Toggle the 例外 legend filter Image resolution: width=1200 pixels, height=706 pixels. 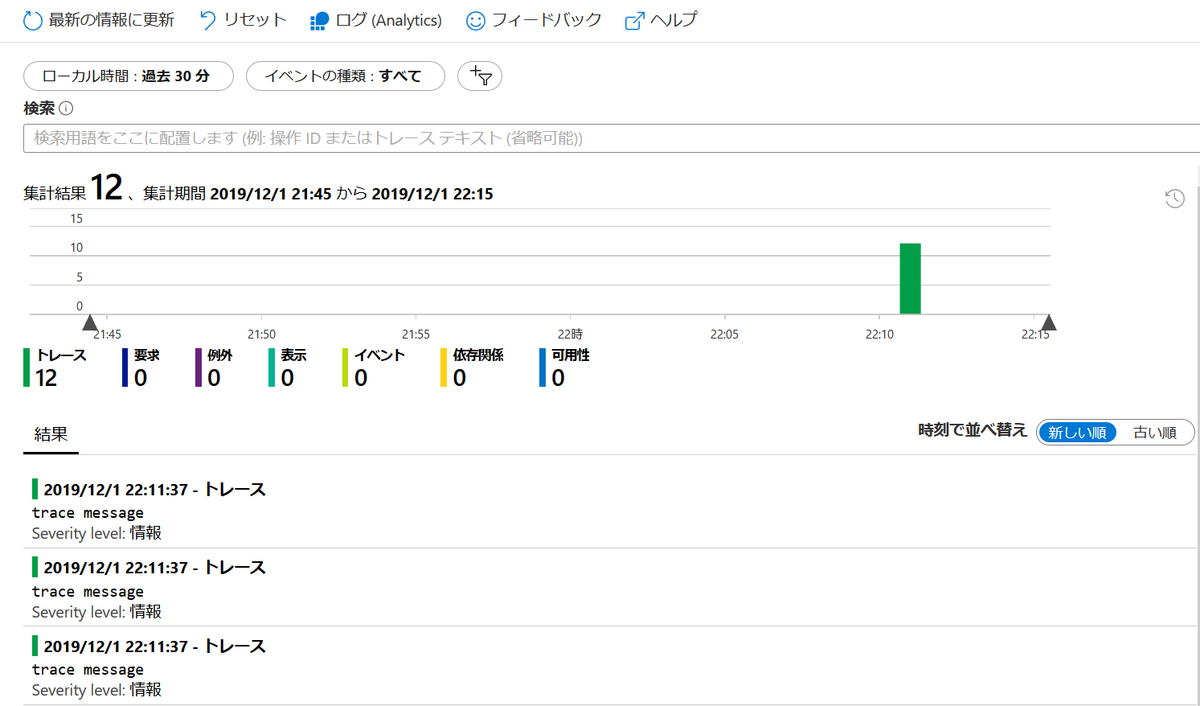point(215,367)
